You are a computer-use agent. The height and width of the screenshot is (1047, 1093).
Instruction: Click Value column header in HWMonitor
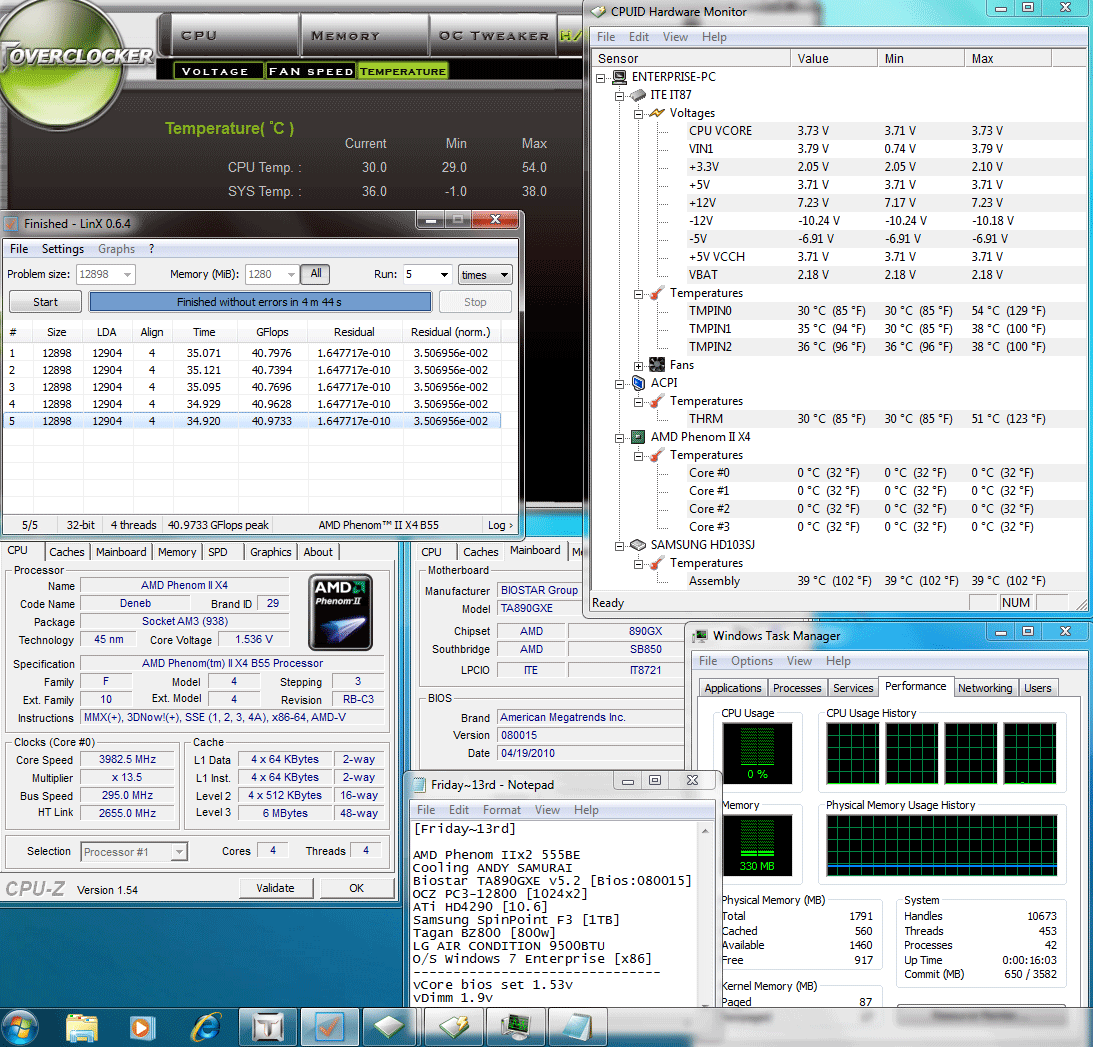point(834,59)
